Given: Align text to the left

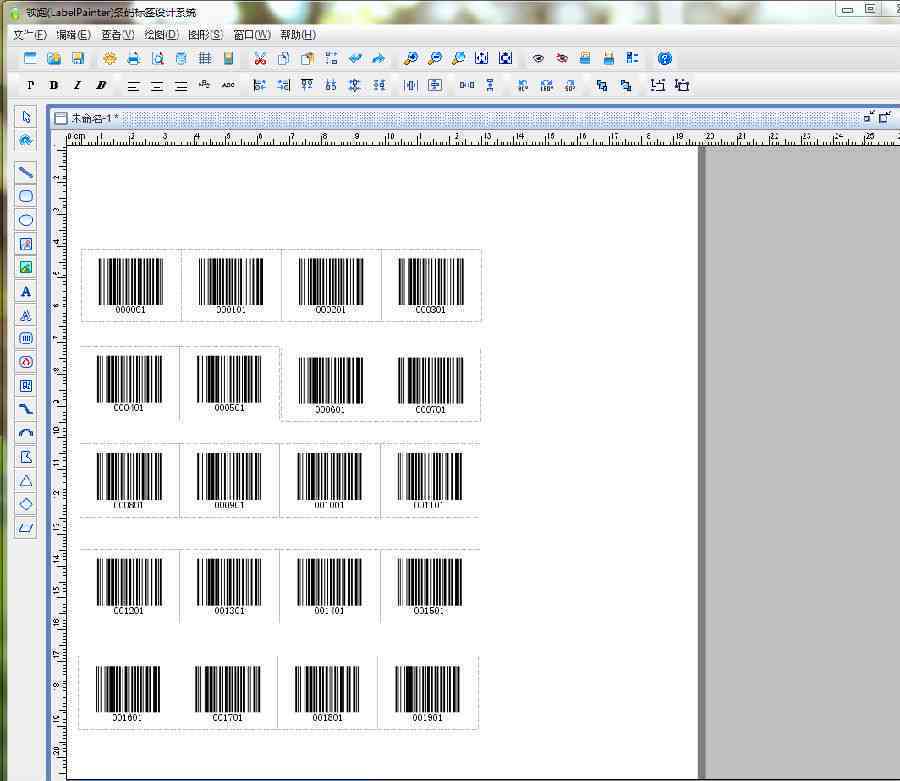Looking at the screenshot, I should [133, 86].
